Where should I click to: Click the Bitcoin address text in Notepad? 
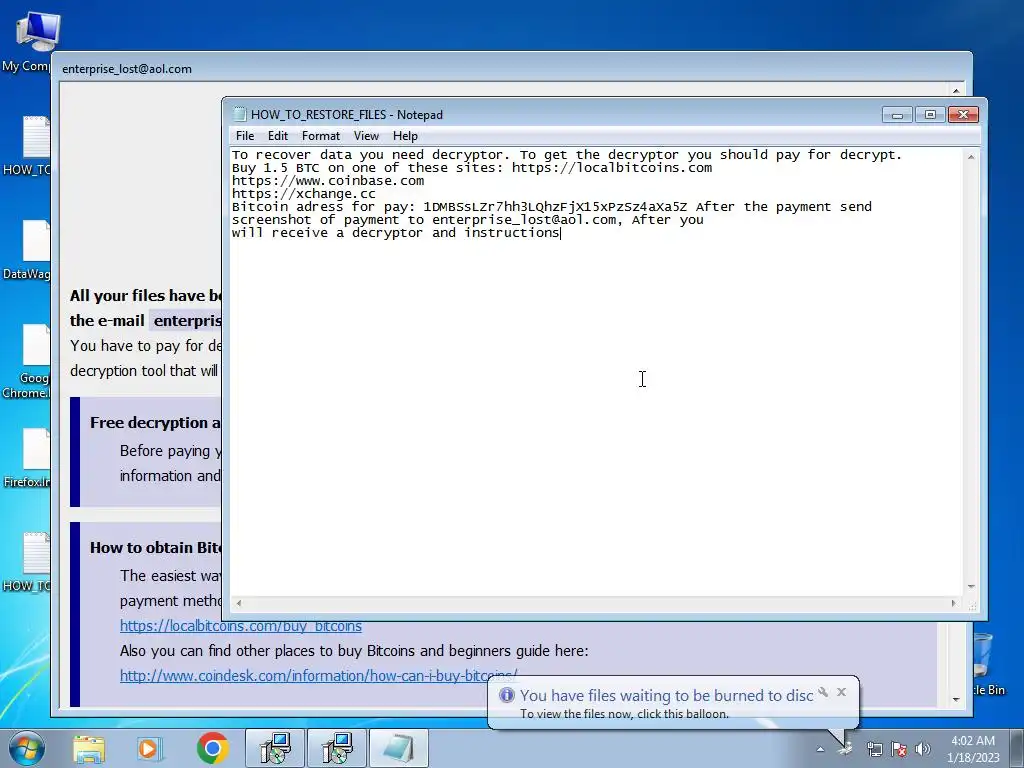tap(555, 207)
